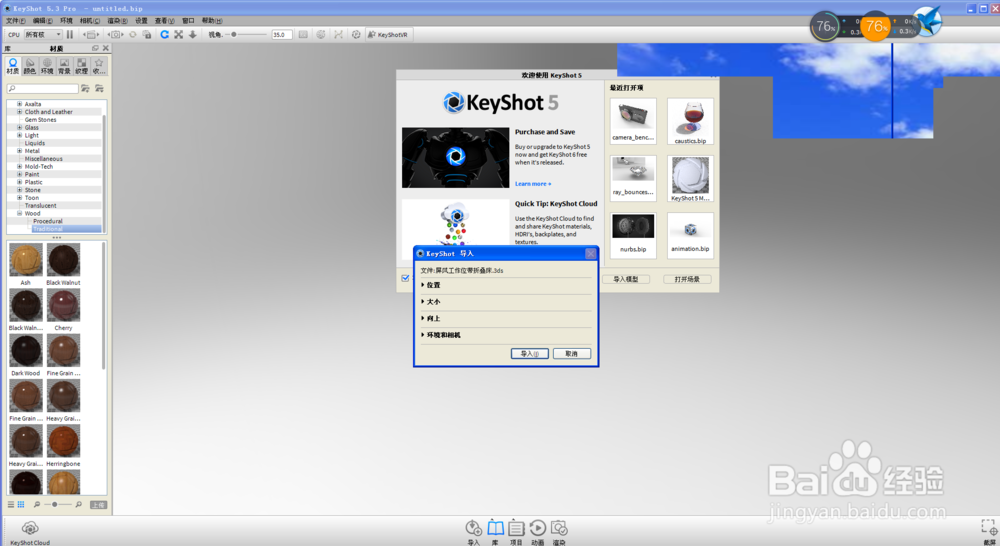Click the fit-to-view crossed arrows icon
Viewport: 1000px width, 546px height.
[179, 34]
